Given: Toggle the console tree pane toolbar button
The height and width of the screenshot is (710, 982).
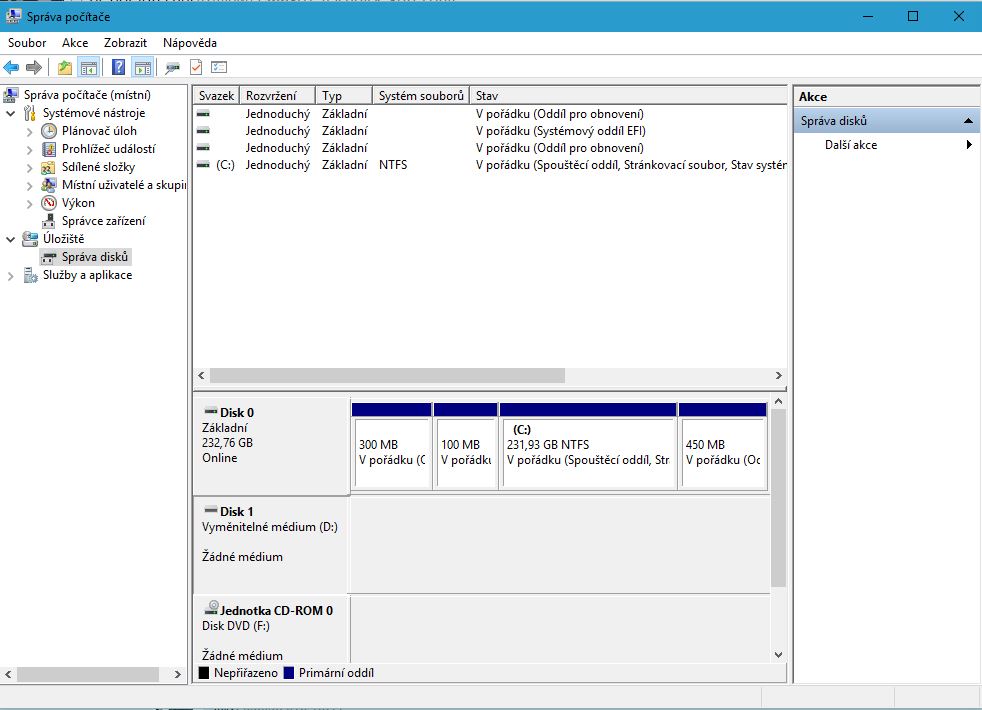Looking at the screenshot, I should pos(89,67).
